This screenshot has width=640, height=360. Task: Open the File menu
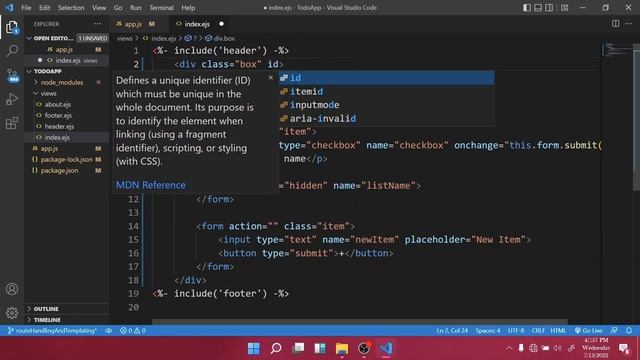tap(26, 8)
